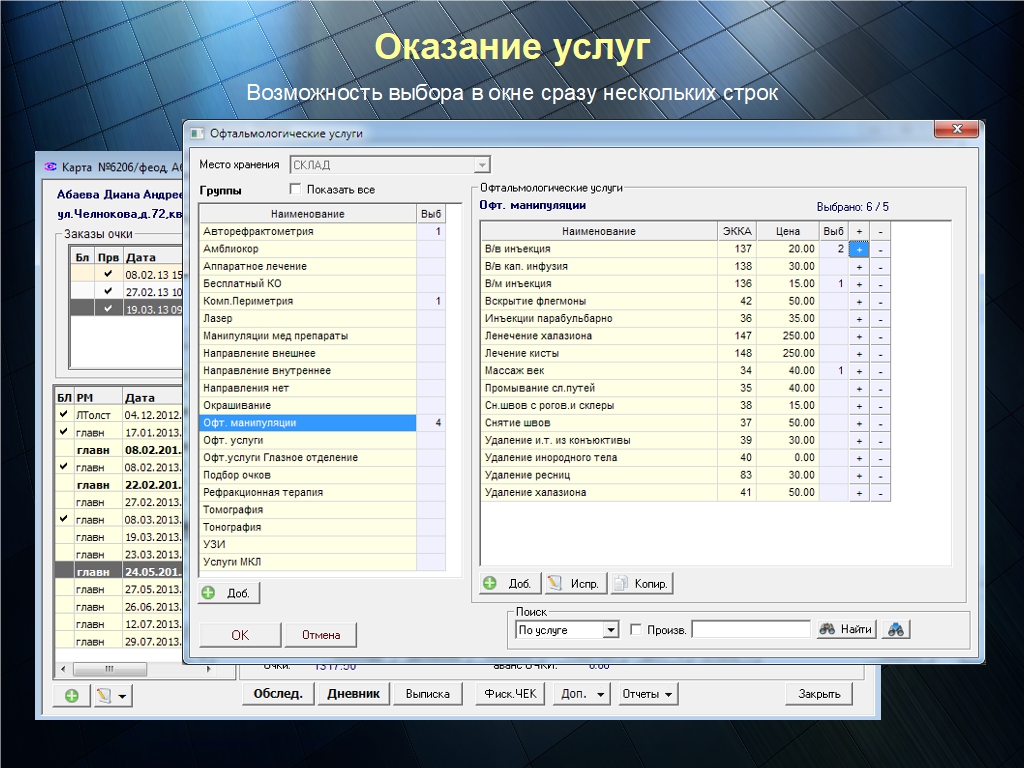Click the blue binoculars icon next to Найти
Image resolution: width=1024 pixels, height=768 pixels.
[896, 629]
